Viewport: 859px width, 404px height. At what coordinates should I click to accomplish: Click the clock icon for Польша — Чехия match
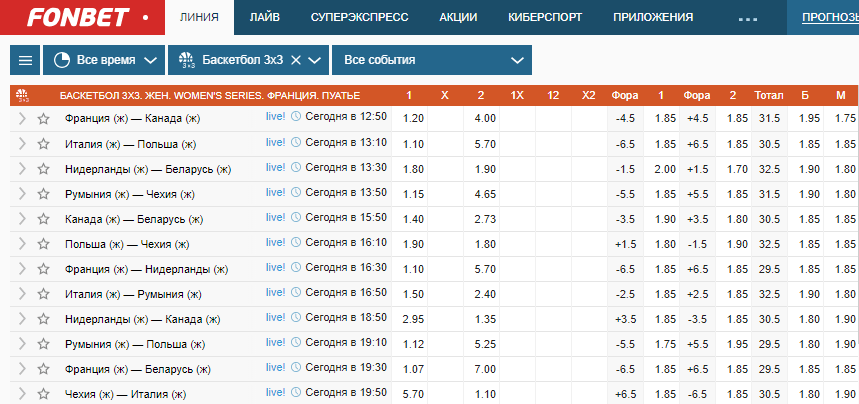coord(296,242)
